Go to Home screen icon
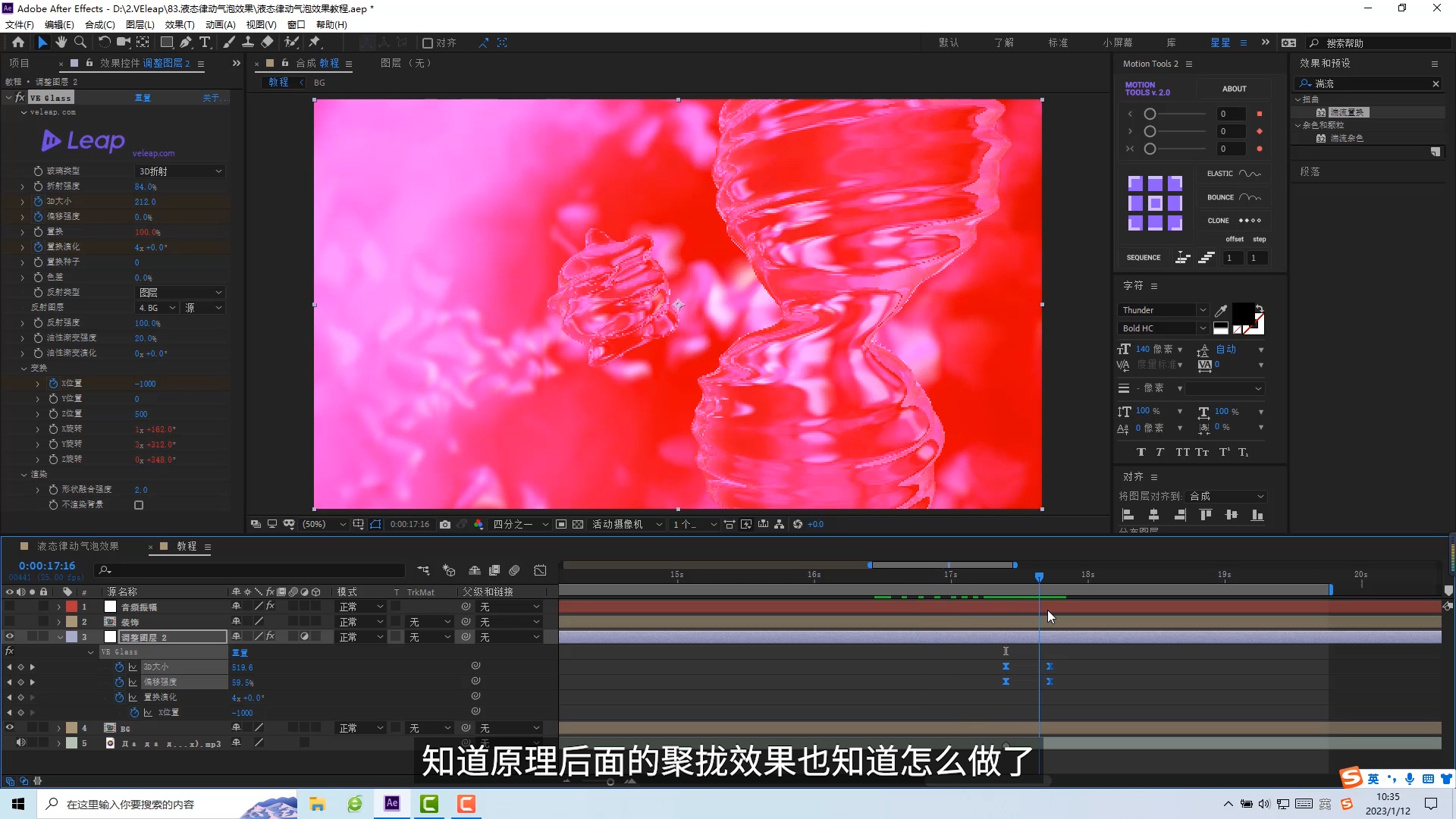 (18, 42)
